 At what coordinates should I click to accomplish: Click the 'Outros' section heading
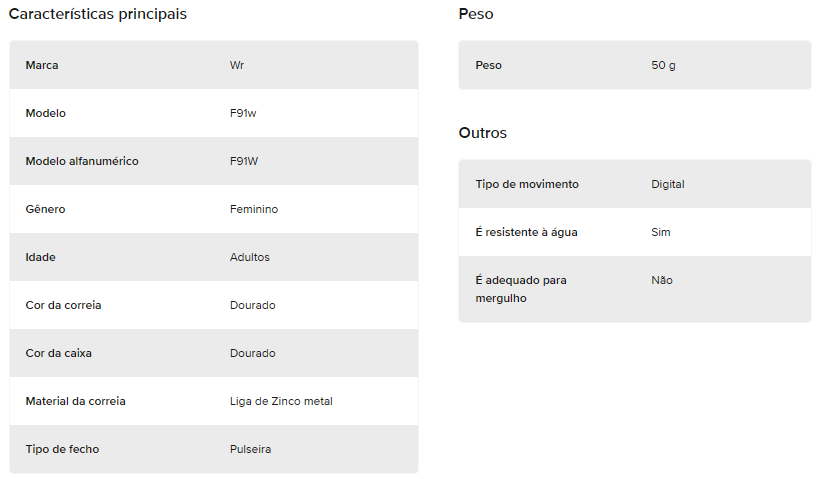point(483,132)
